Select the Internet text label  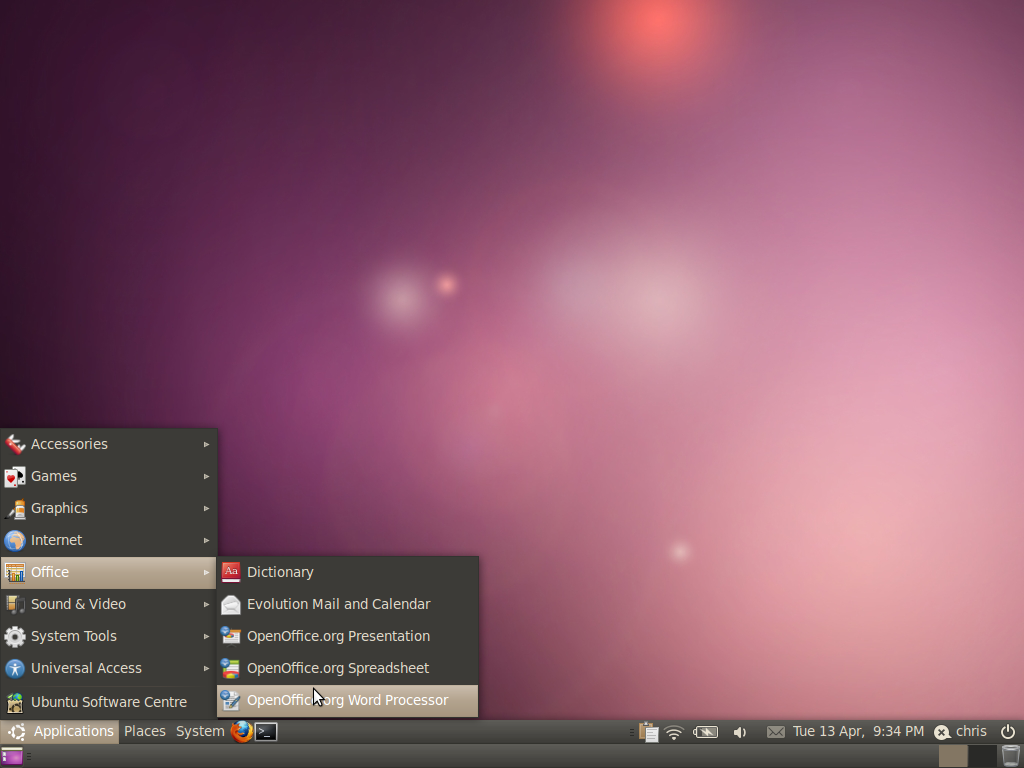(x=57, y=540)
